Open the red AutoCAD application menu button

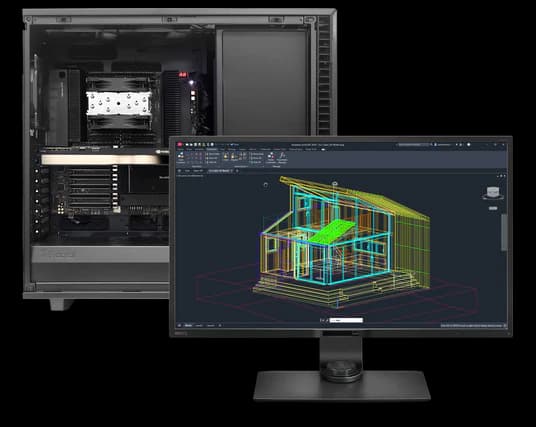point(180,145)
